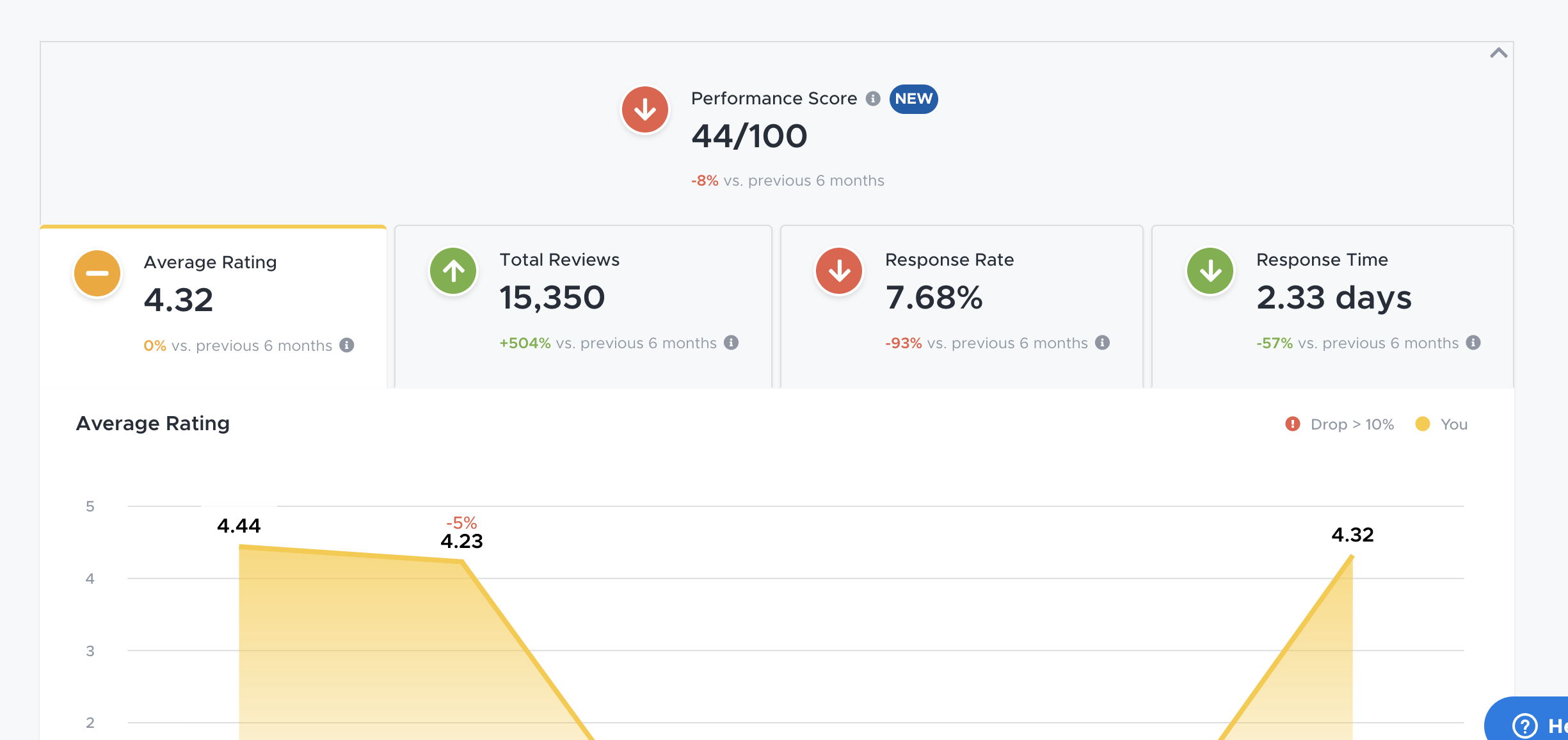
Task: Select the Average Rating tab
Action: [x=213, y=307]
